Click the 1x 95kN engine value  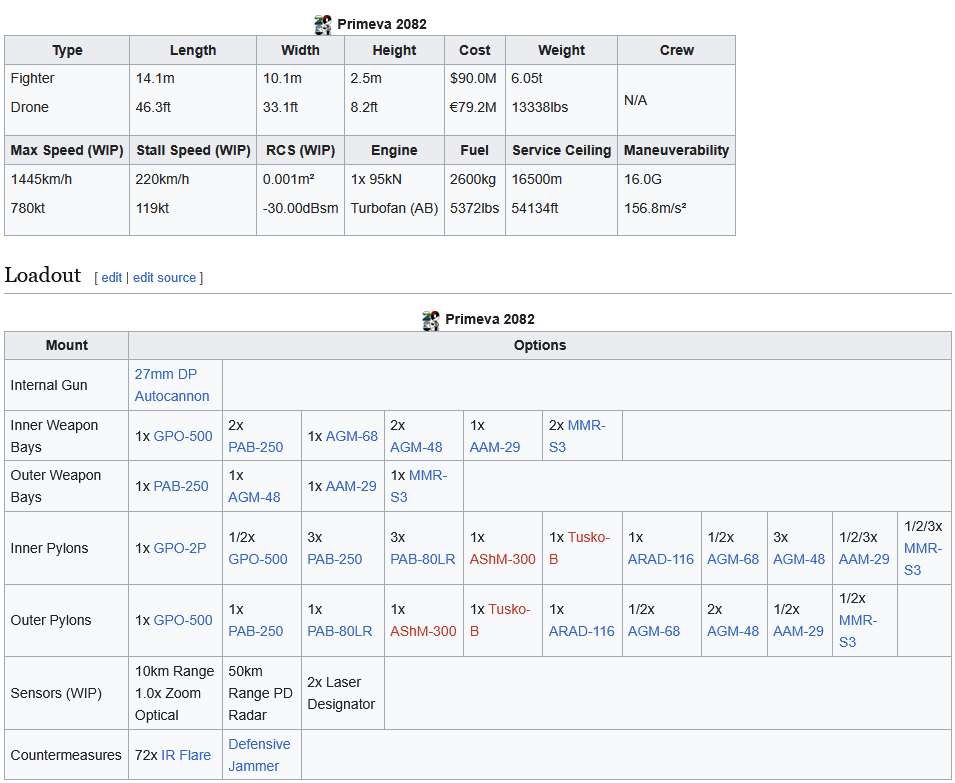coord(376,180)
